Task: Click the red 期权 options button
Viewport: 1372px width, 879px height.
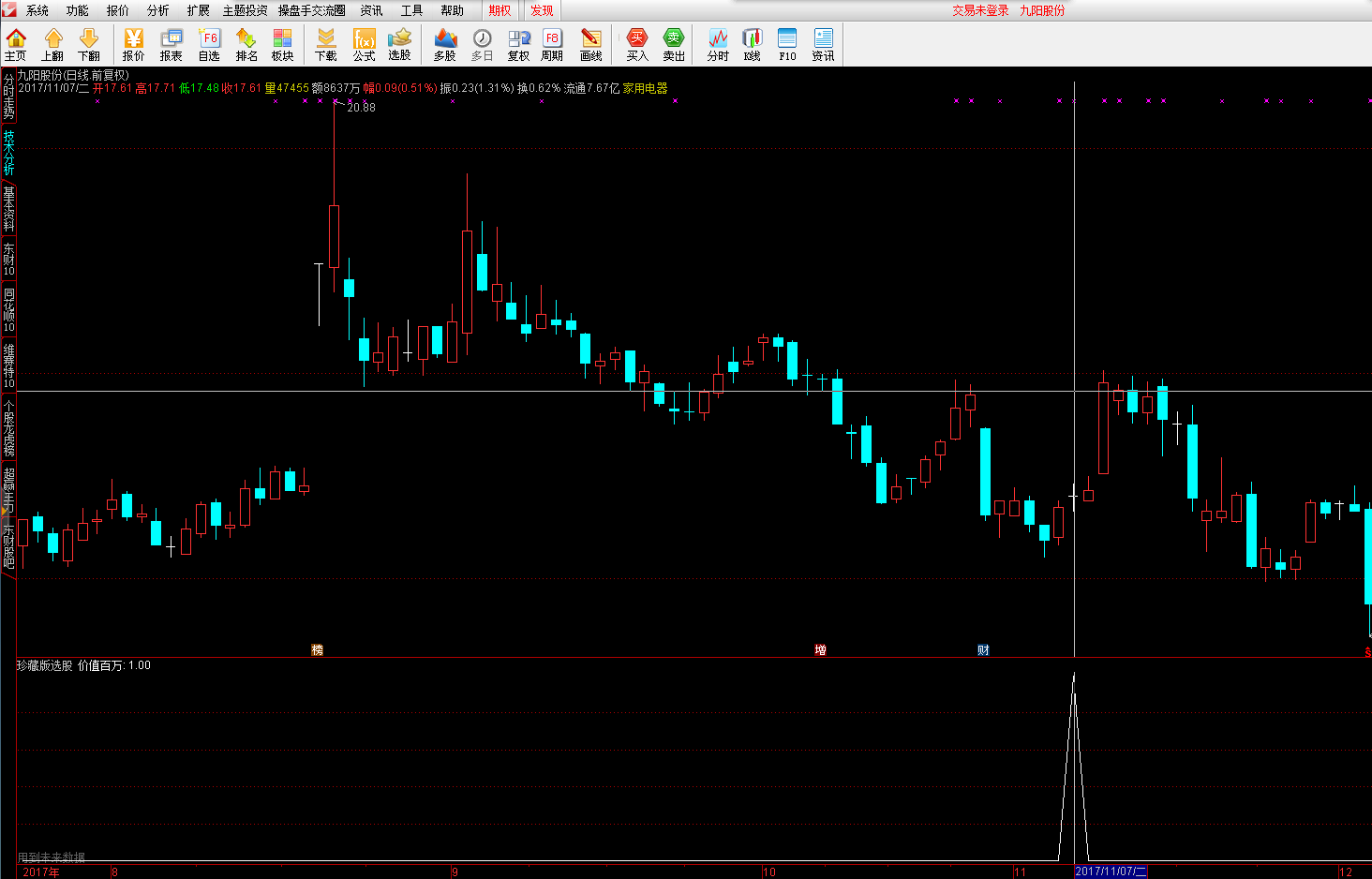Action: coord(500,10)
